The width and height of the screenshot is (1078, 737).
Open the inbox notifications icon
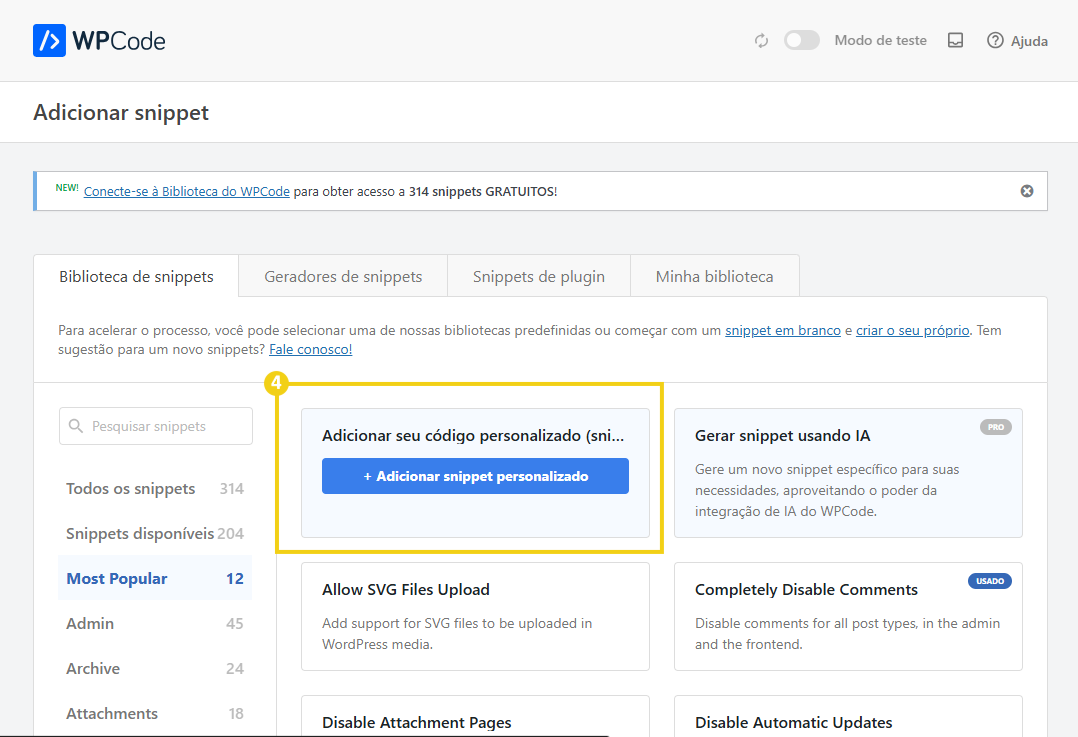pyautogui.click(x=956, y=41)
